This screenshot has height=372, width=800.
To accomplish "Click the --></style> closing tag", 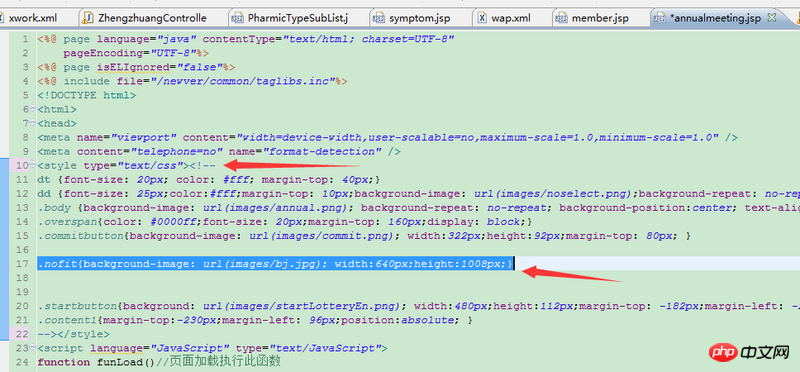I will 73,335.
